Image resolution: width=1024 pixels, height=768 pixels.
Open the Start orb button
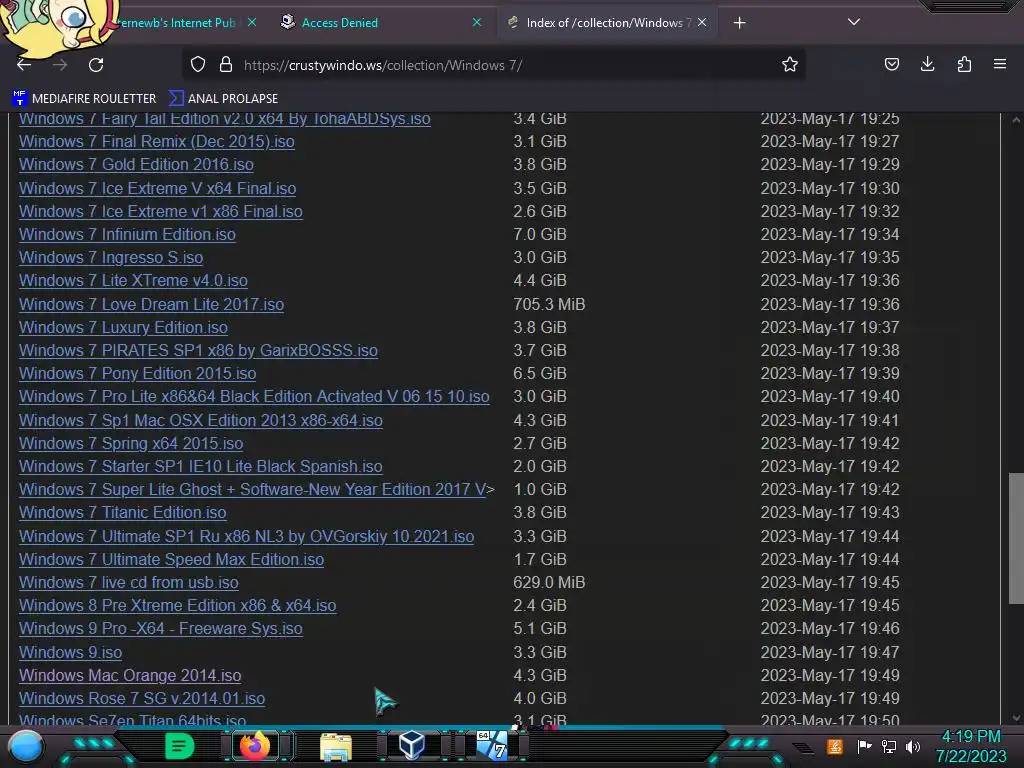26,747
